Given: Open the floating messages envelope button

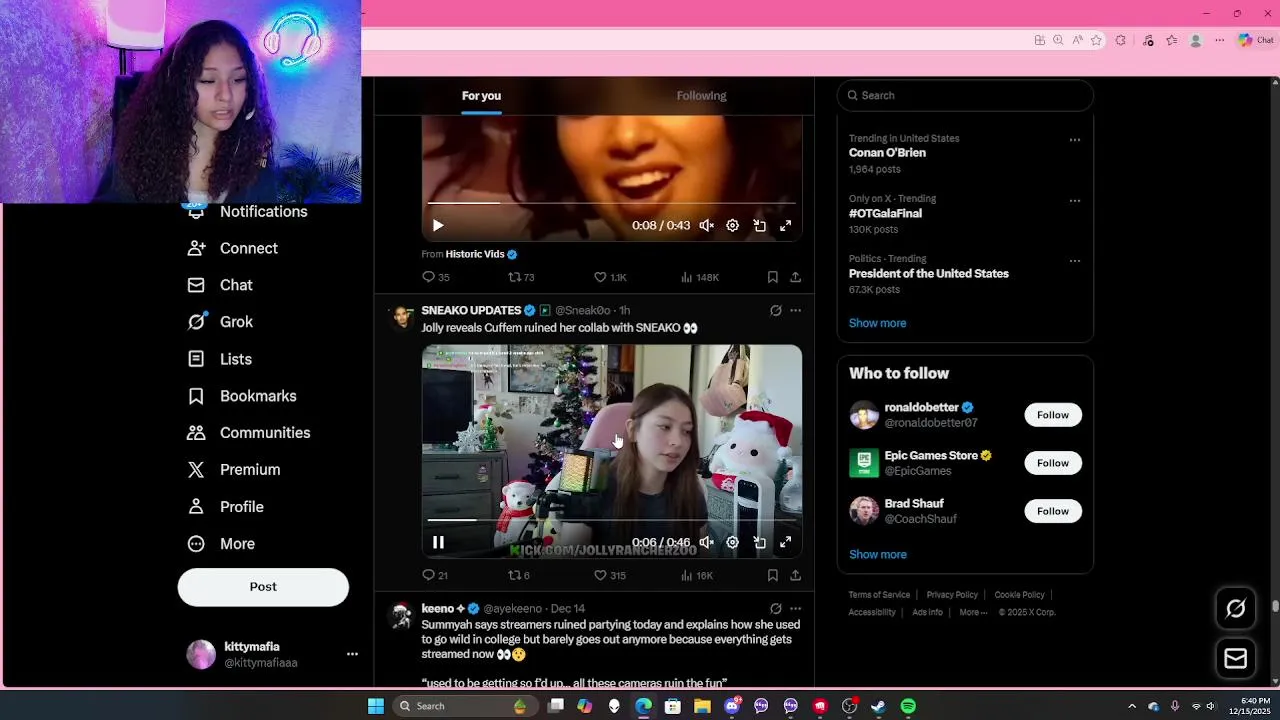Looking at the screenshot, I should tap(1236, 658).
